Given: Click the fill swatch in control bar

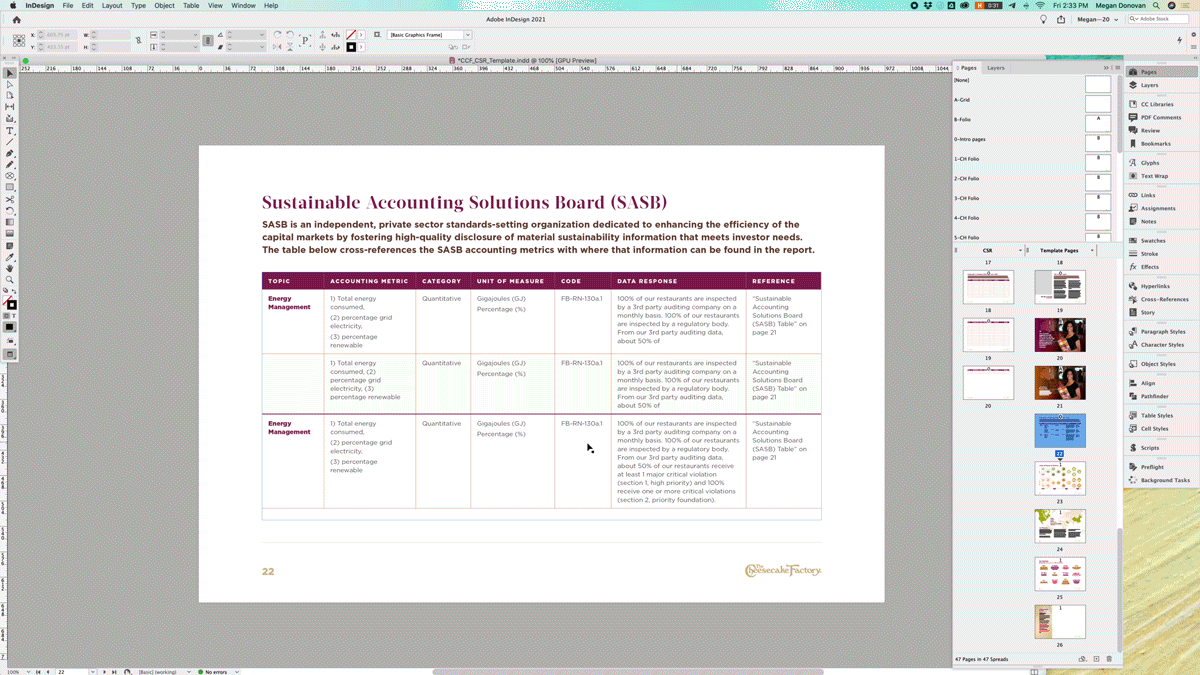Looking at the screenshot, I should pos(351,33).
